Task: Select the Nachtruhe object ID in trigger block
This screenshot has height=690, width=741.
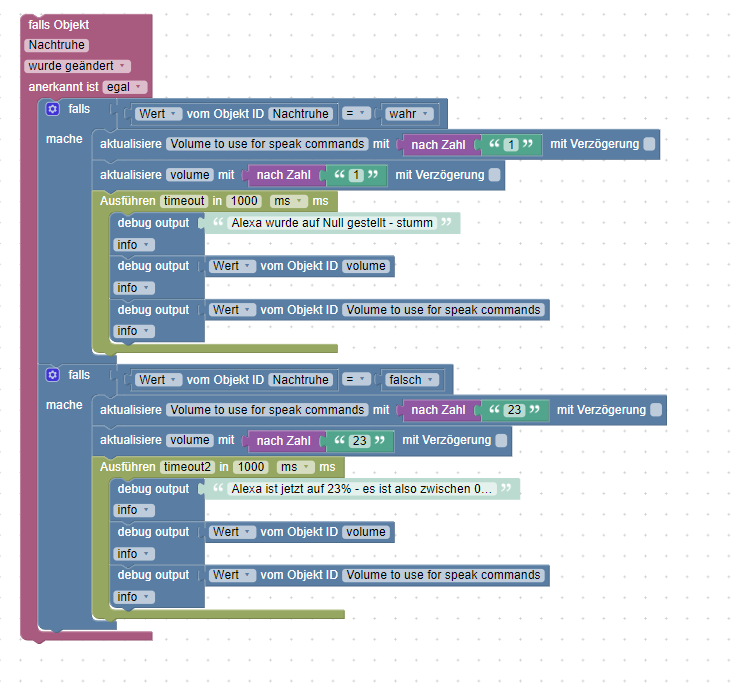Action: (57, 45)
